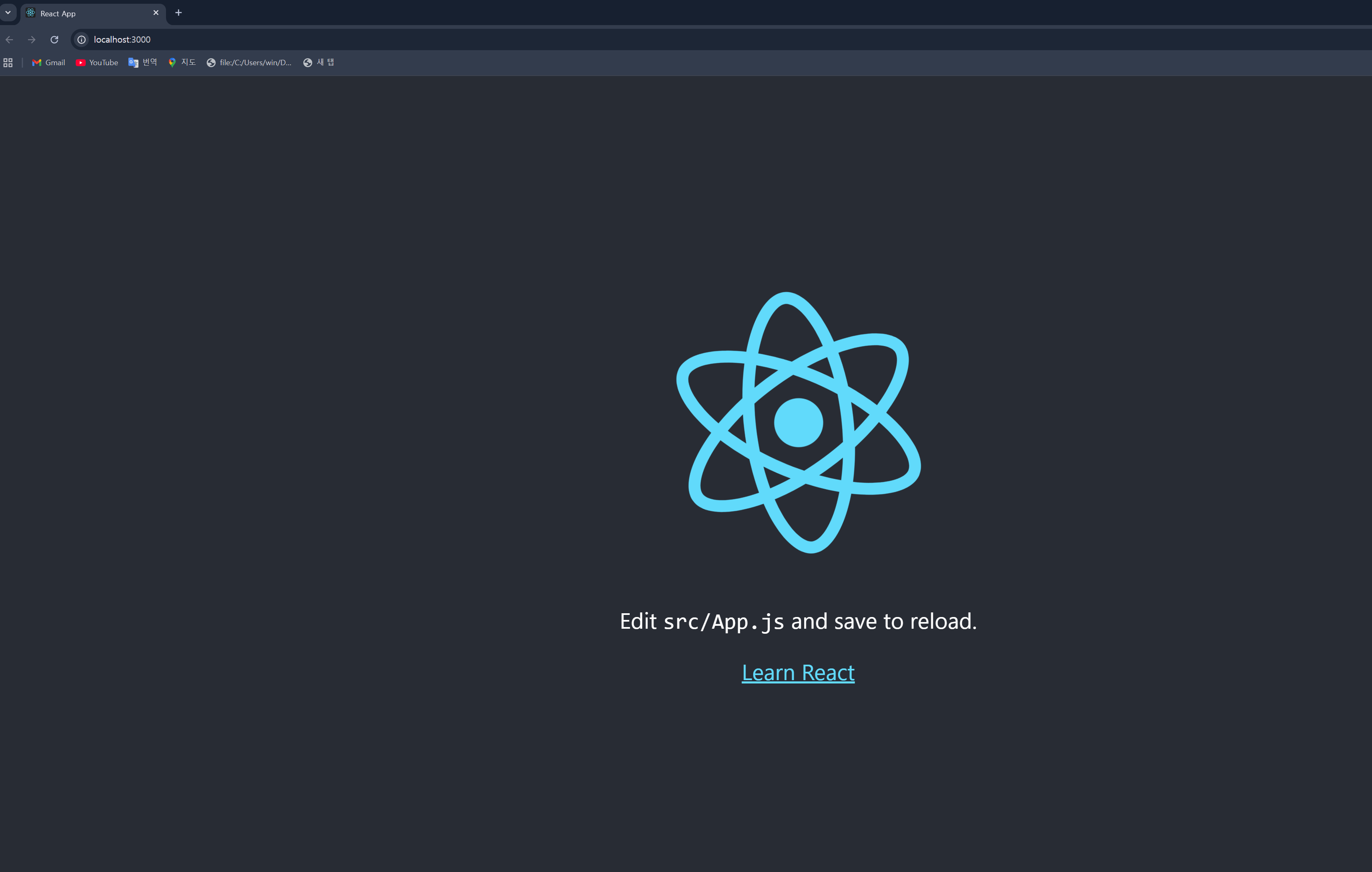Screen dimensions: 1372x872
Task: Click the spinning React logo
Action: [x=798, y=422]
